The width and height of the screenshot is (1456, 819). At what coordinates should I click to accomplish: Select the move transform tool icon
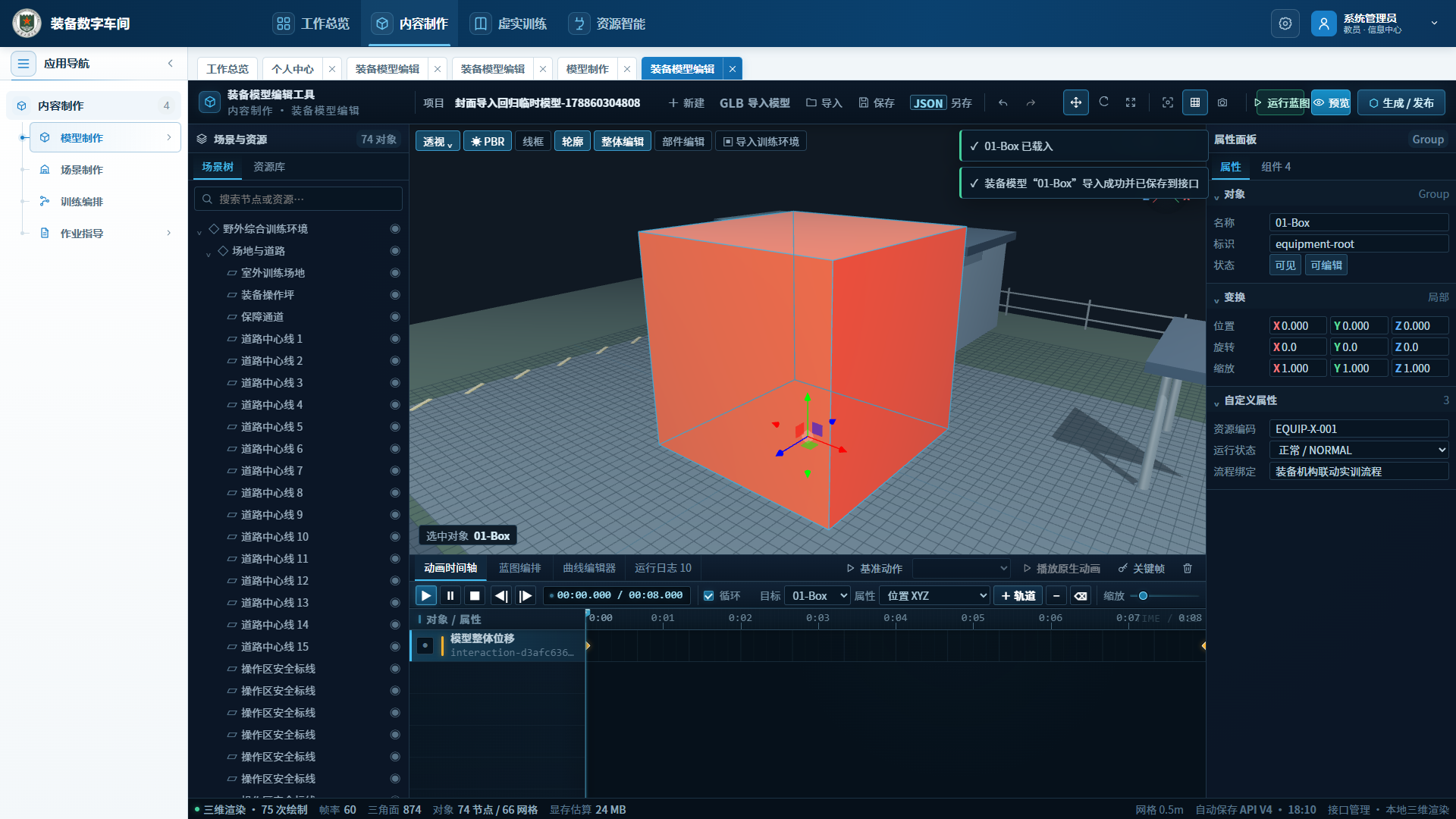[1075, 102]
